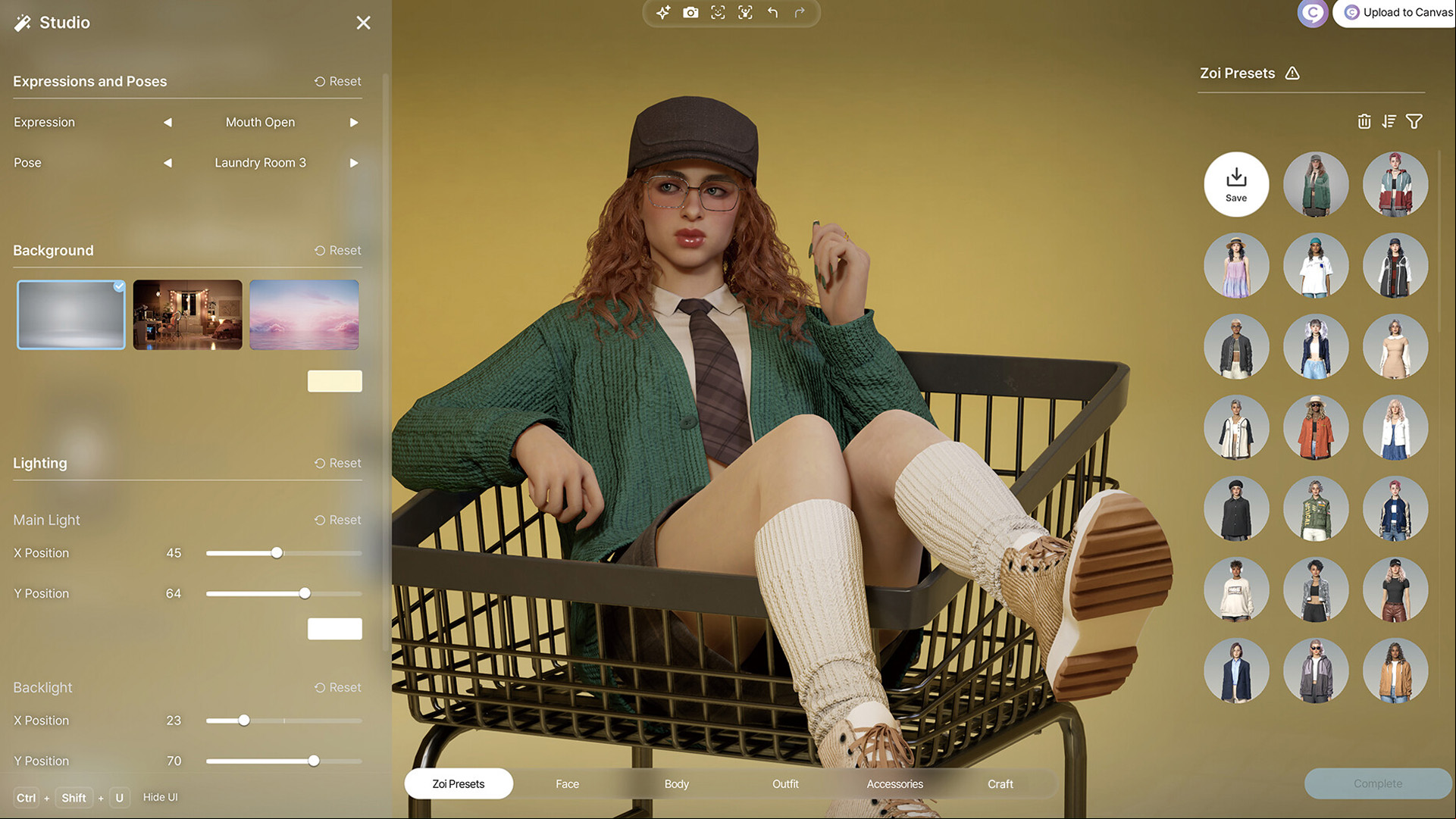Click the Main Light X Position value 45
This screenshot has height=819, width=1456.
[174, 553]
